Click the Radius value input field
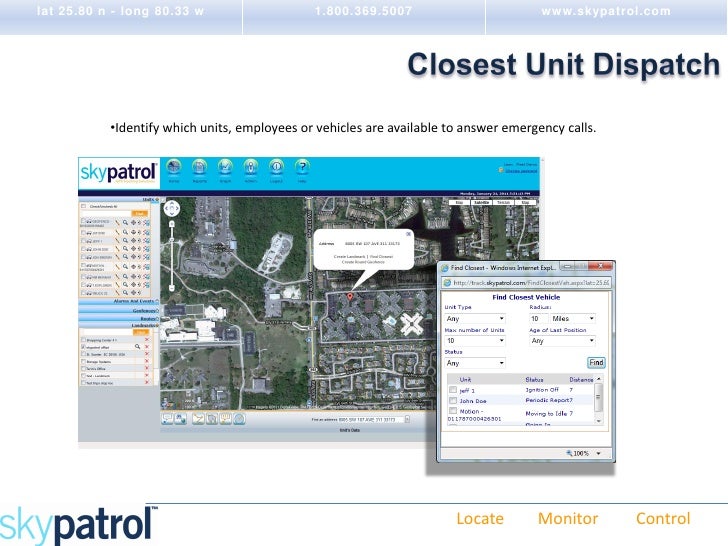 click(539, 318)
